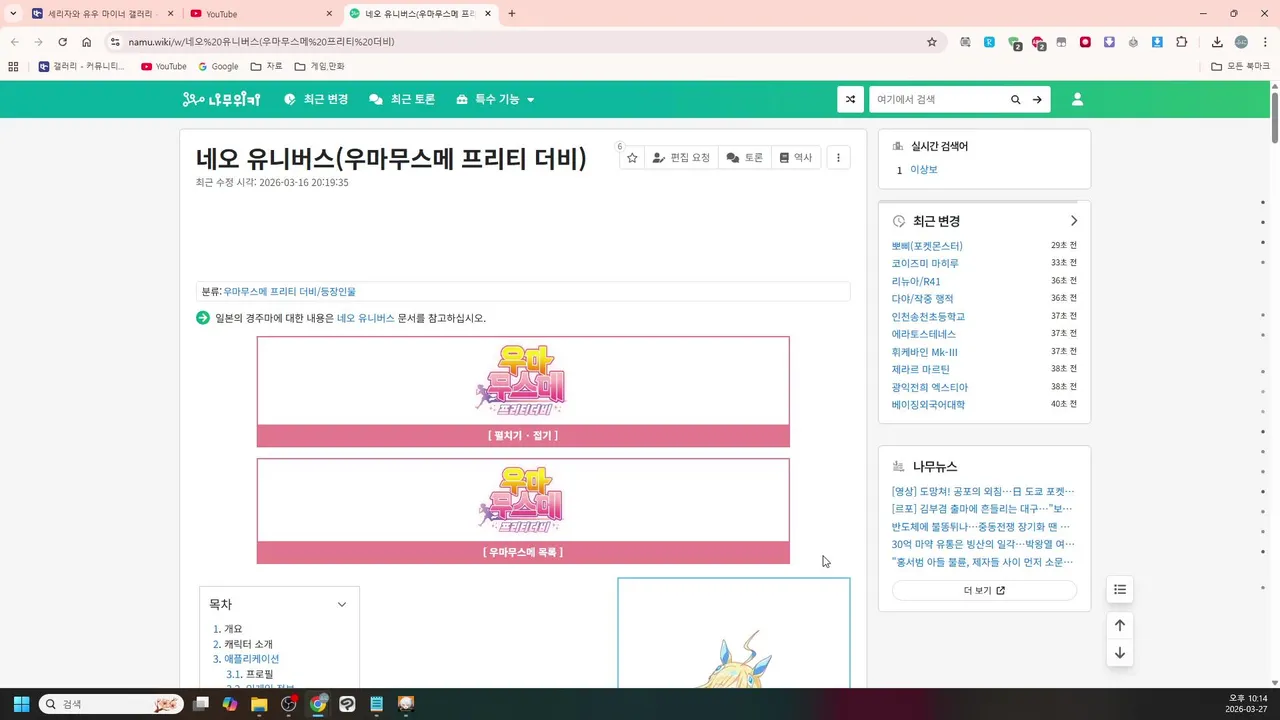Open recent change 제라르 마르틴
This screenshot has height=720, width=1280.
pos(920,369)
